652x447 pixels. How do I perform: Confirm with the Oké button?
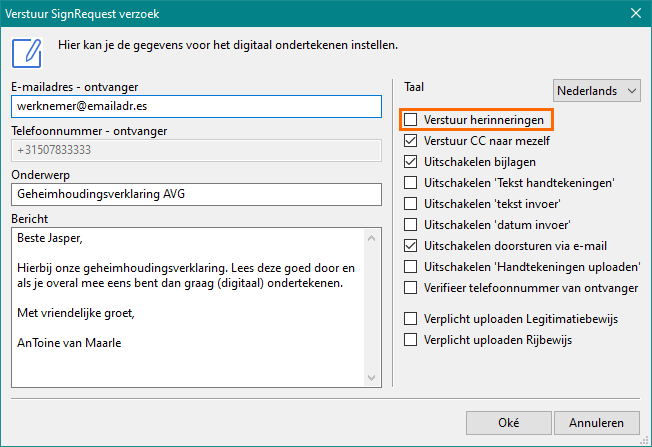click(x=509, y=423)
